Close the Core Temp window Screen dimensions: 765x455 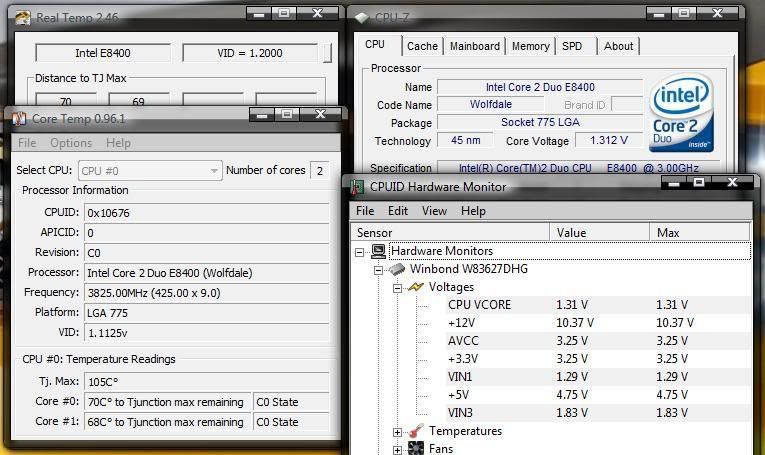point(320,114)
